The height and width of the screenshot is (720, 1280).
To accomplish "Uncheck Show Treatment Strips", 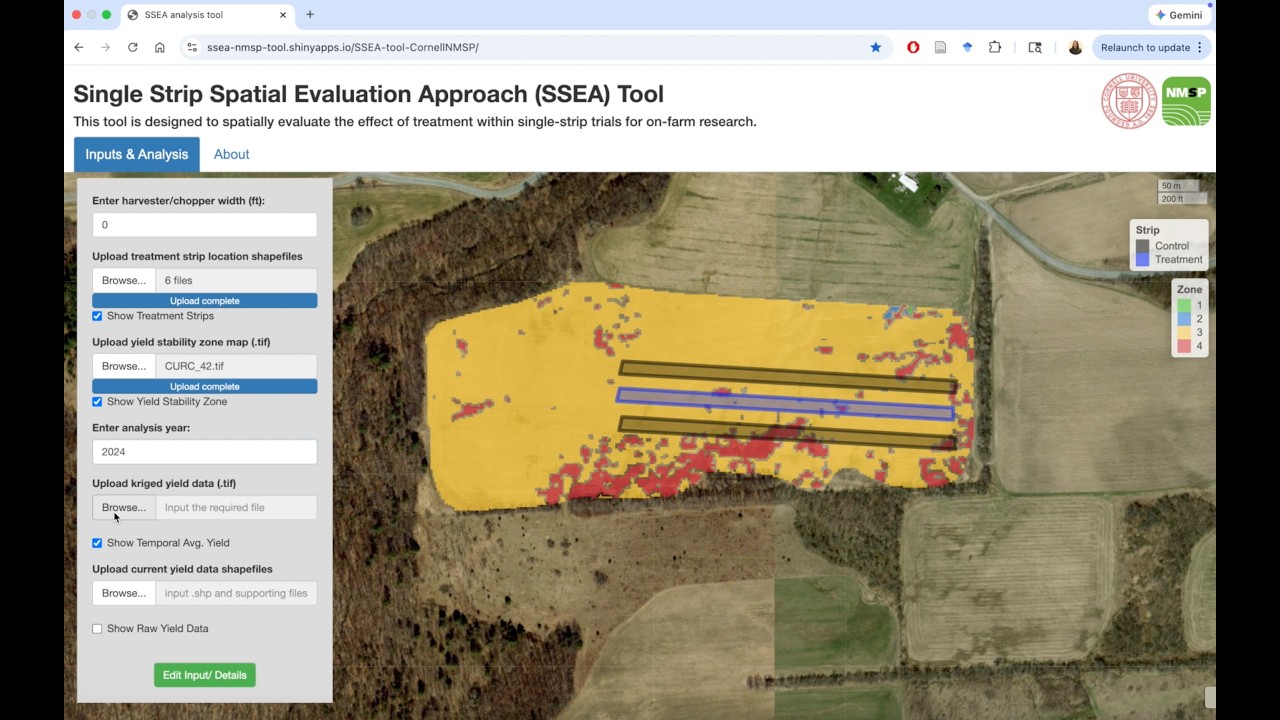I will (x=97, y=316).
